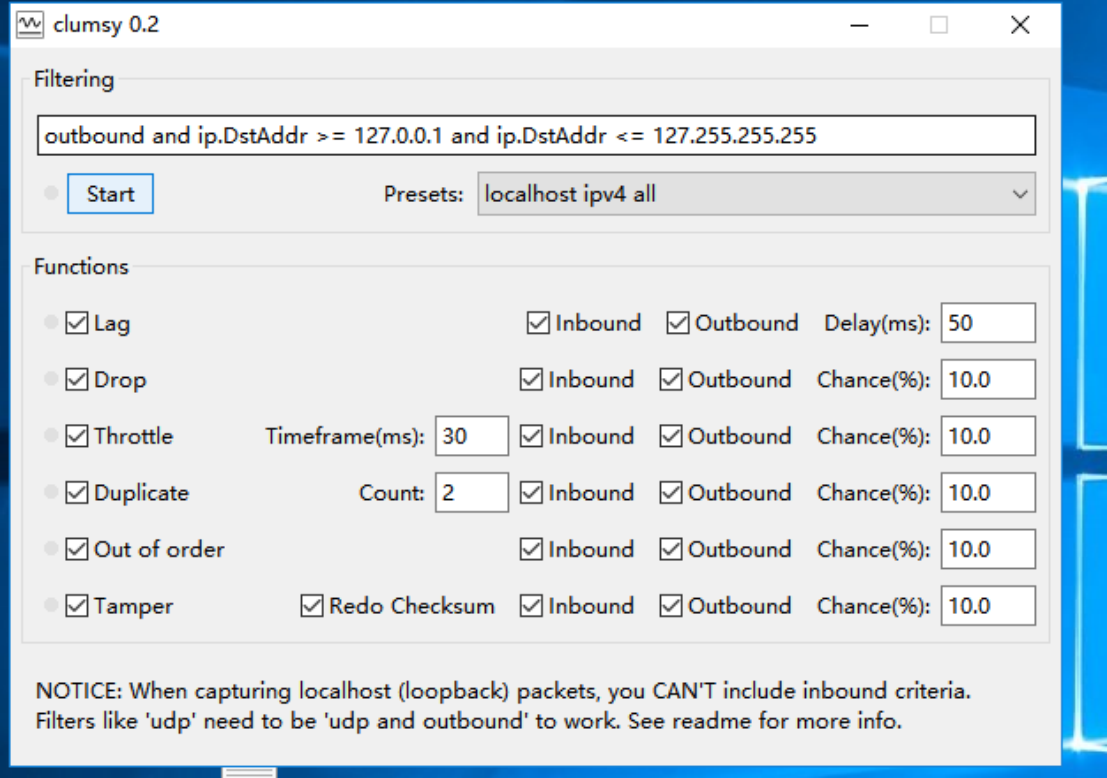Click the Start button

(110, 194)
